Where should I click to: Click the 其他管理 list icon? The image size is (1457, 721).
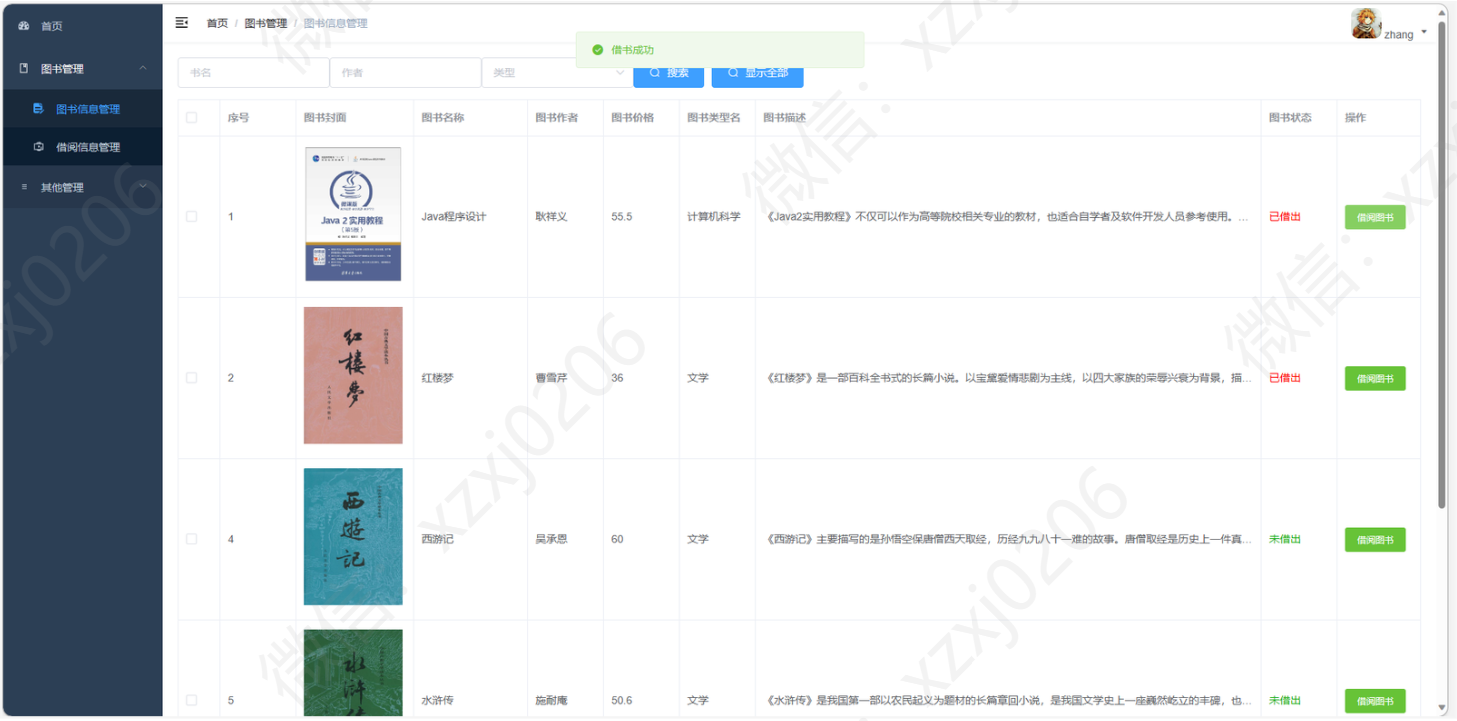click(x=25, y=187)
